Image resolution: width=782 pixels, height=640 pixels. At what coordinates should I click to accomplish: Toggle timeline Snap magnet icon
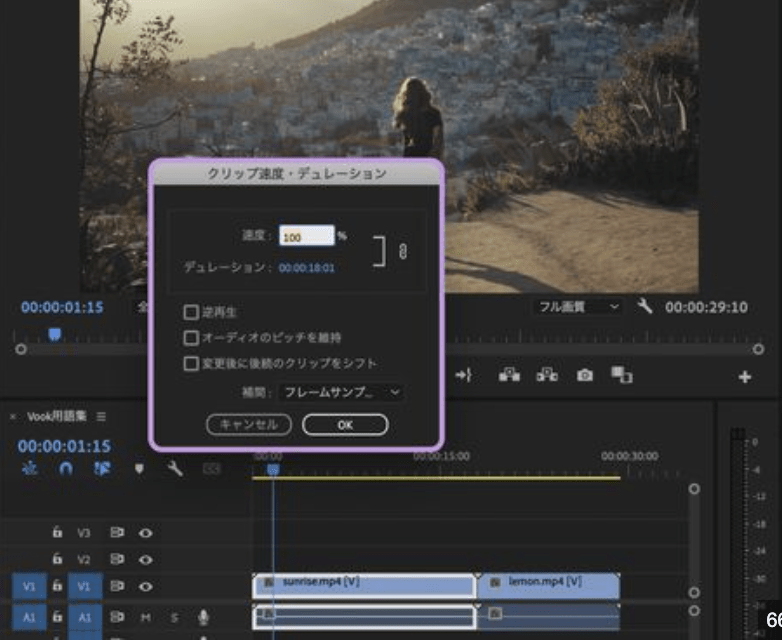click(x=66, y=468)
